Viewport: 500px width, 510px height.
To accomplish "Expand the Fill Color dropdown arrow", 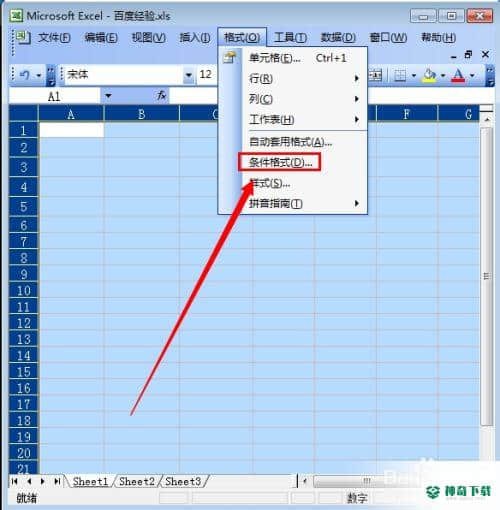I will (x=443, y=76).
